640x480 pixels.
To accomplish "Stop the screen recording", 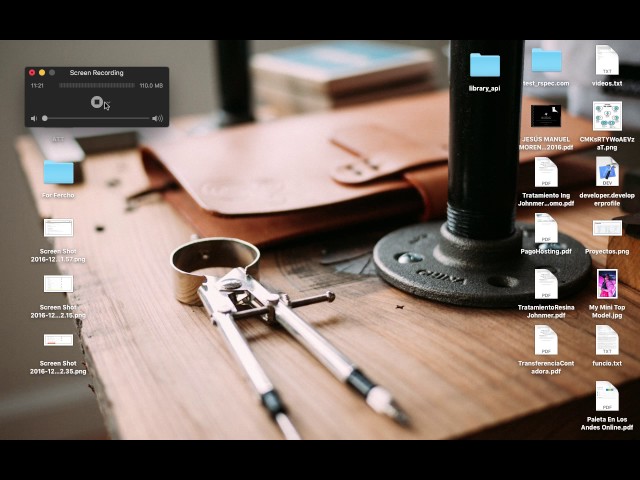I will click(x=97, y=102).
